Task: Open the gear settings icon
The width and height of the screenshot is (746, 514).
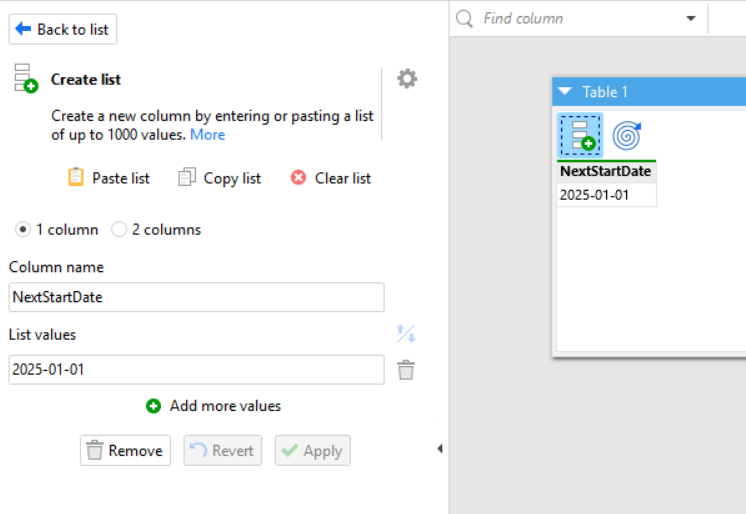Action: pyautogui.click(x=407, y=79)
